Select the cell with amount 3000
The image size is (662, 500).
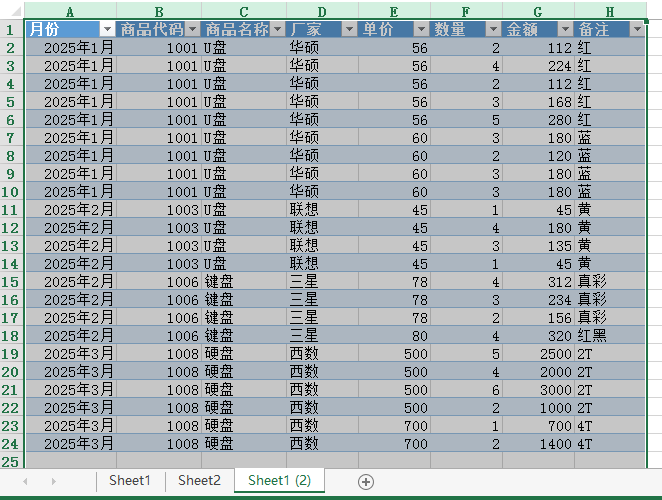[538, 390]
